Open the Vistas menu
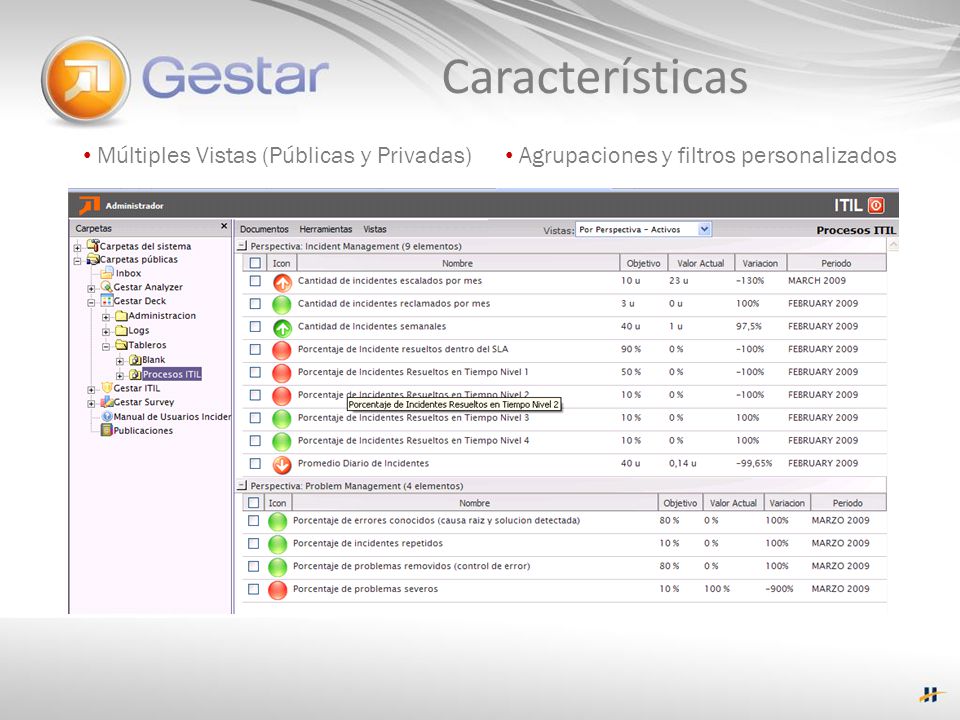 coord(375,229)
